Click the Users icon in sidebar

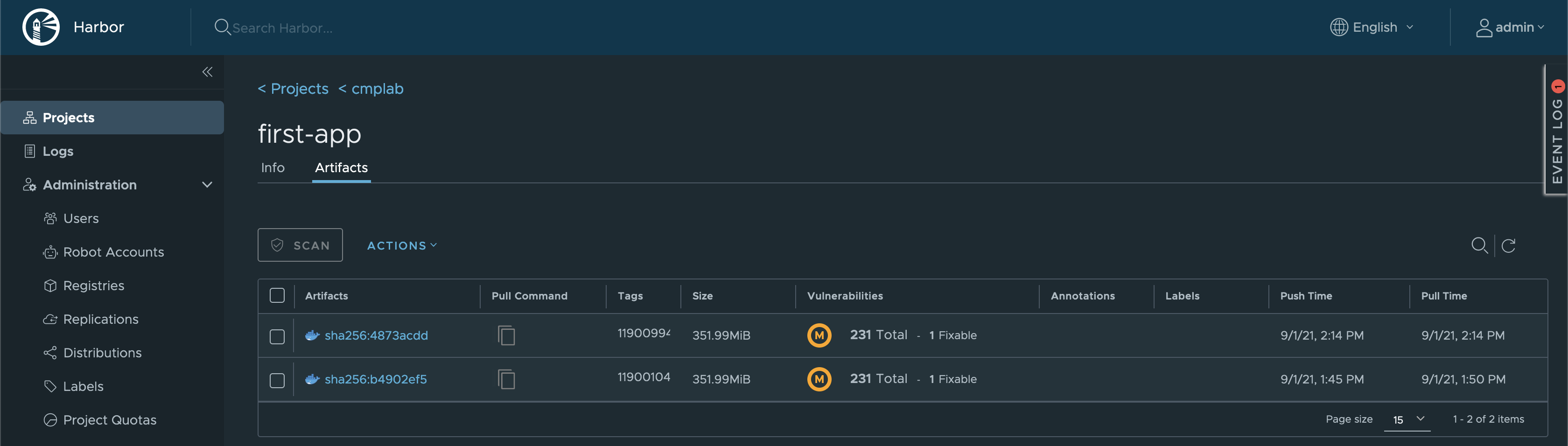[x=50, y=218]
